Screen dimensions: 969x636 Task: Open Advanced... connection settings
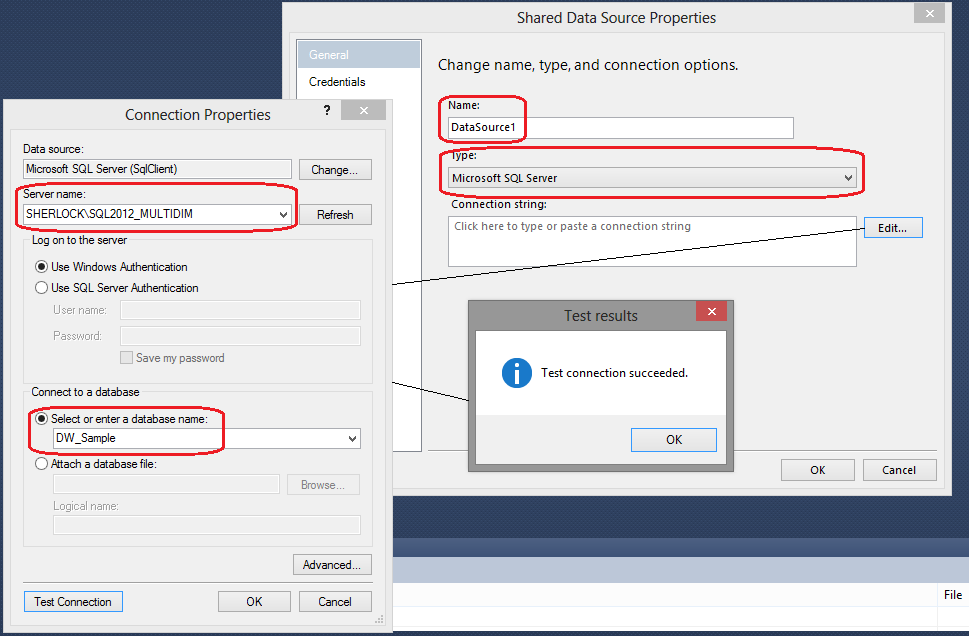click(x=332, y=564)
